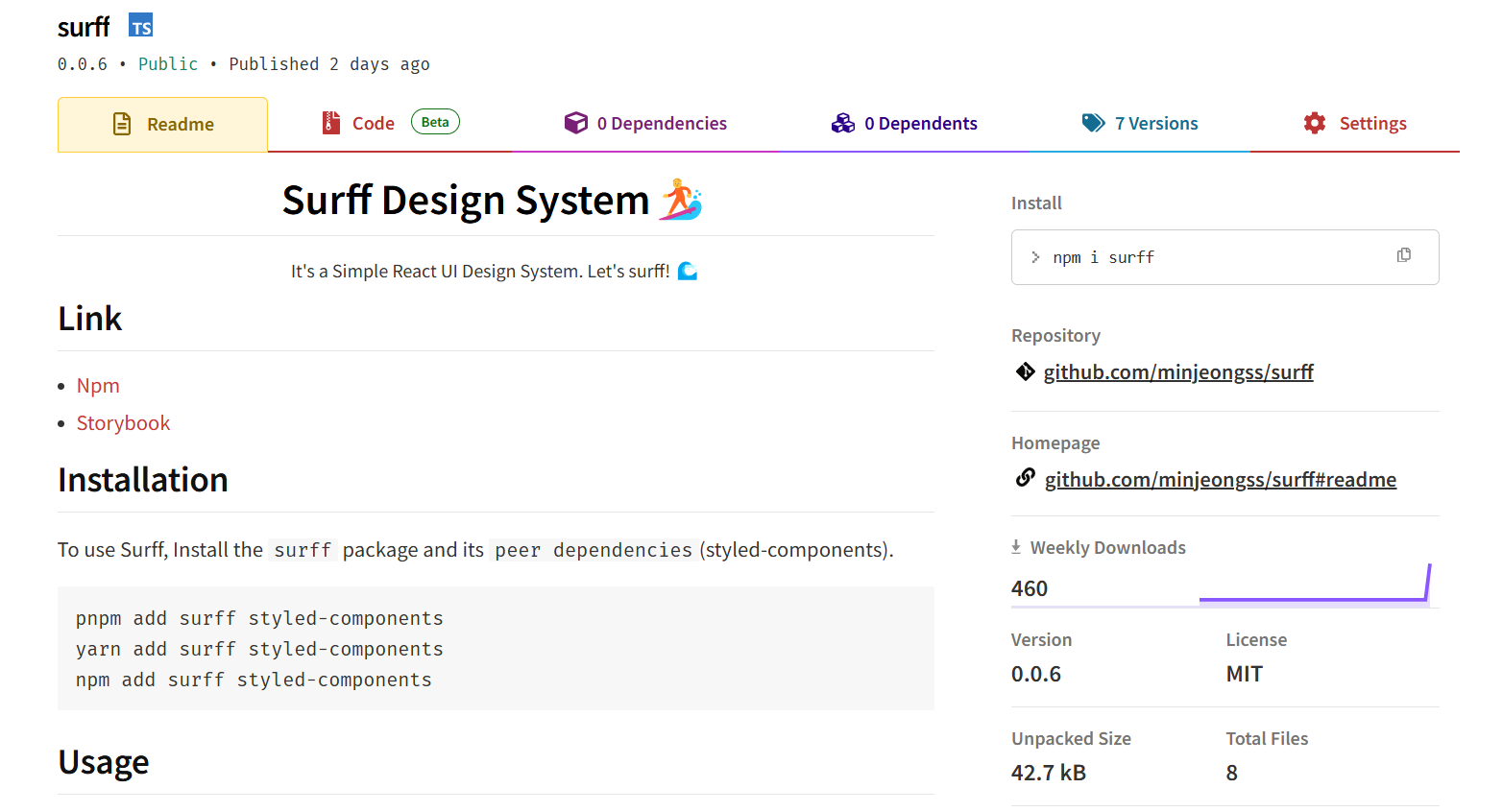Click the weekly downloads sparkline chart
The height and width of the screenshot is (812, 1503).
(1315, 584)
